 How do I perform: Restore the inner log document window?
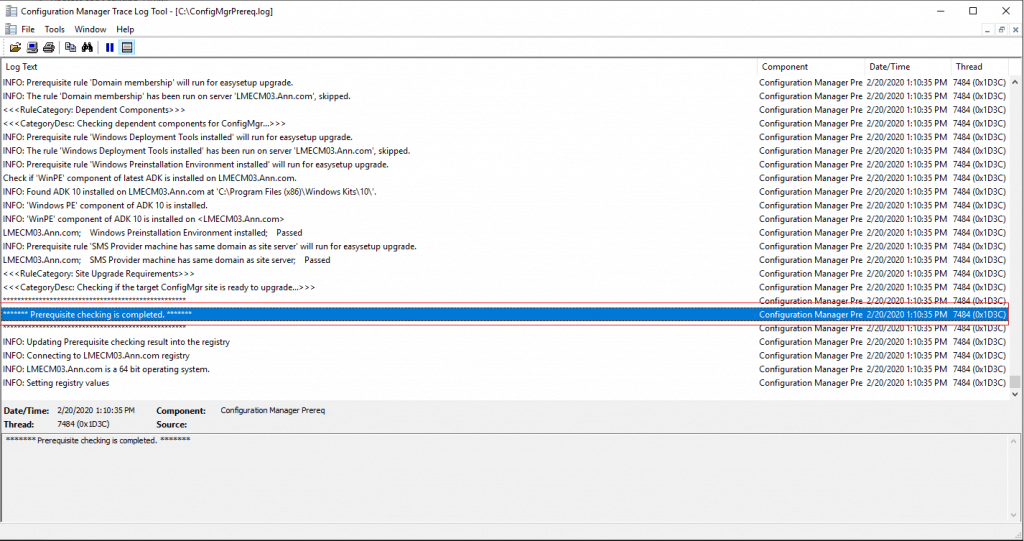[1002, 29]
